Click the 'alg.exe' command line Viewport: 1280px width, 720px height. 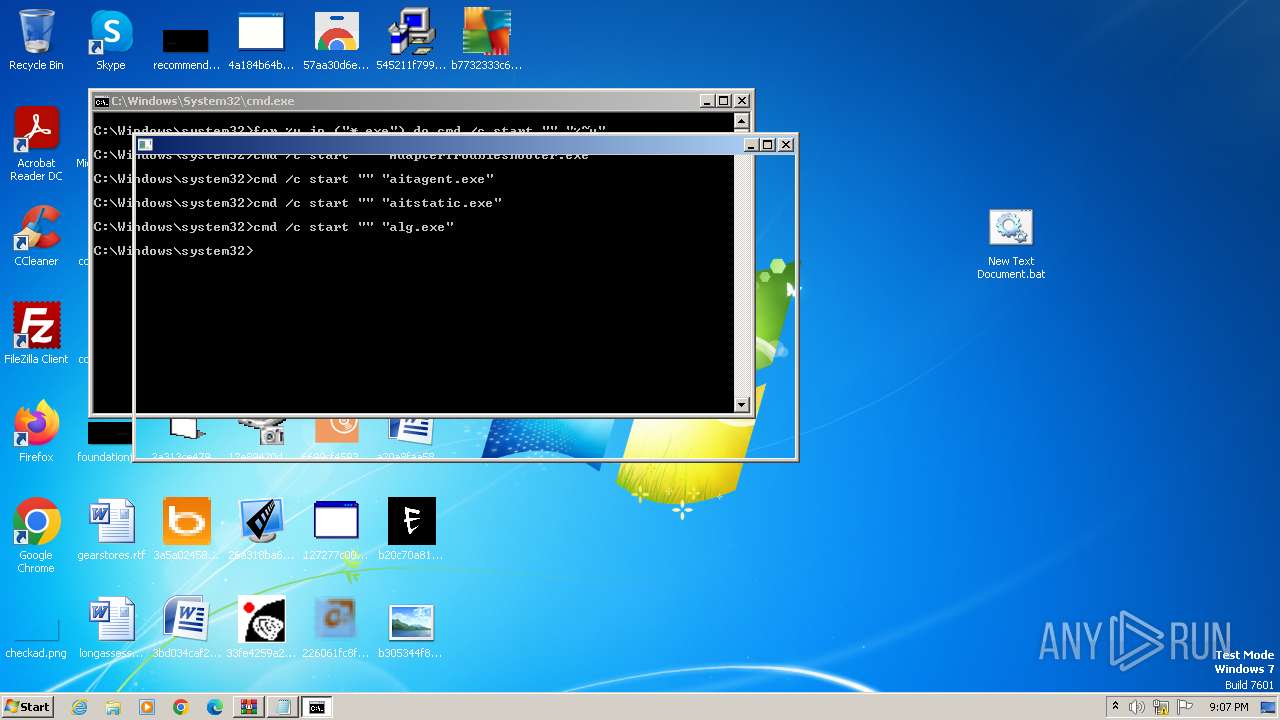(x=274, y=227)
